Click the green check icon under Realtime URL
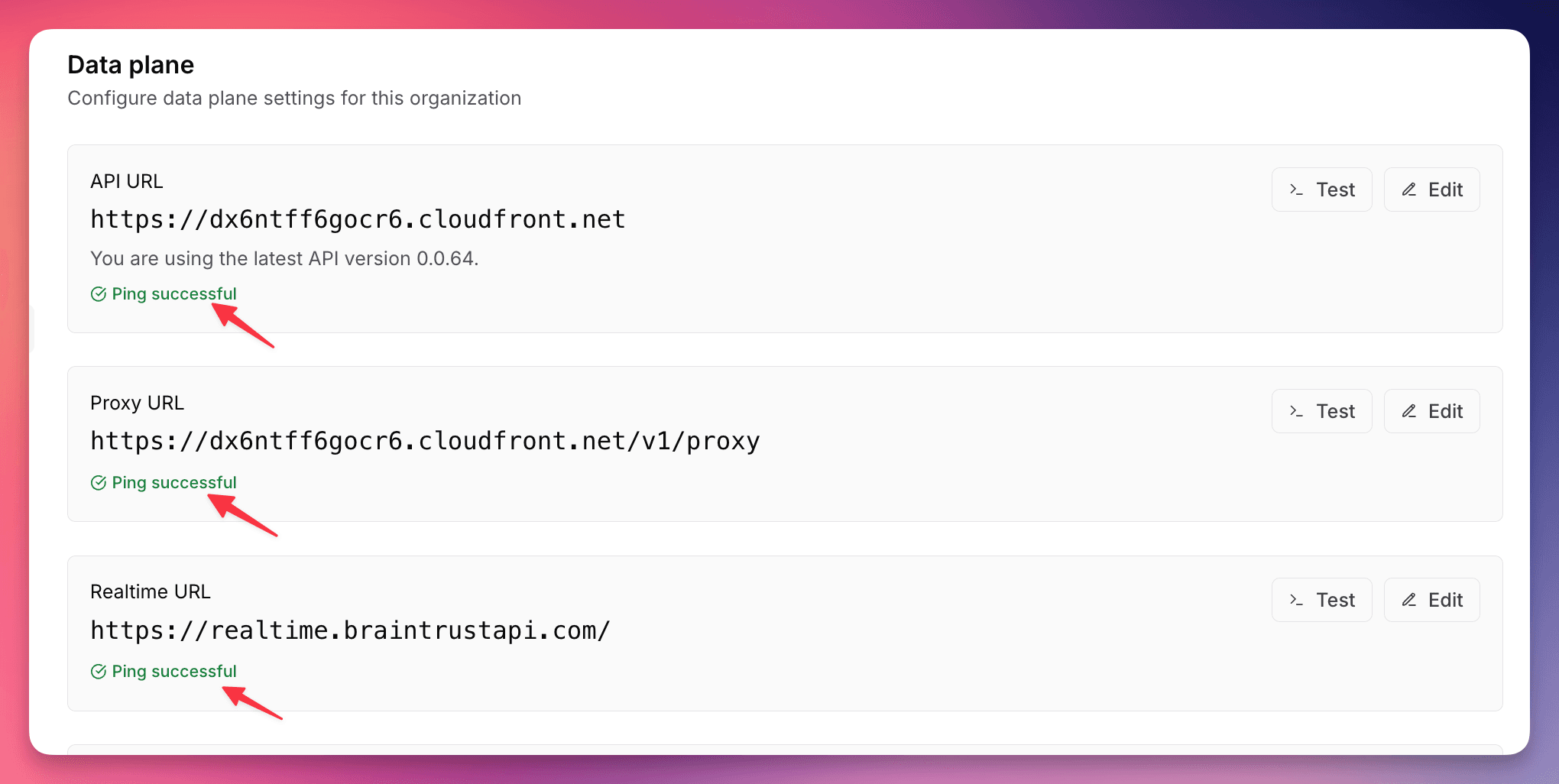The image size is (1559, 784). (x=98, y=671)
